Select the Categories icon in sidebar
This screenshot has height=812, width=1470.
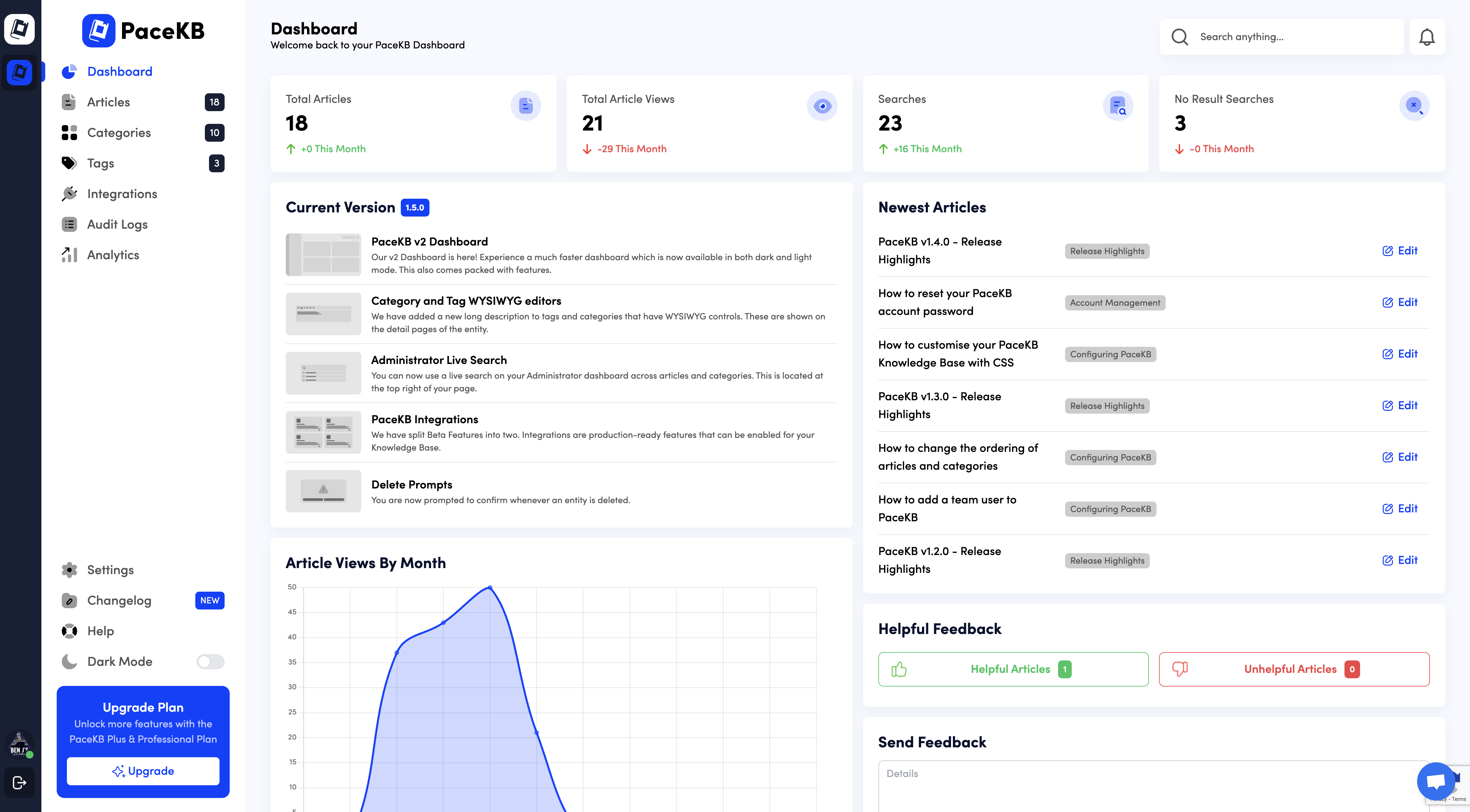69,132
